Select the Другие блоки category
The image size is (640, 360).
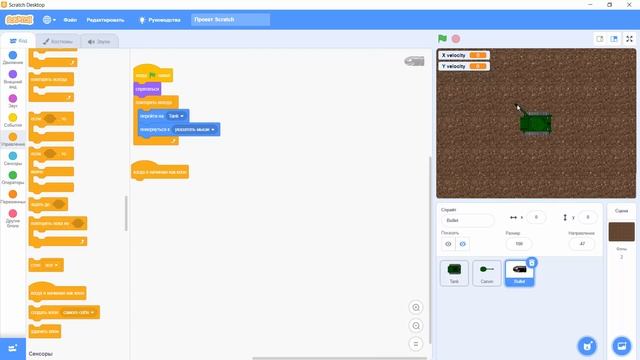point(13,218)
